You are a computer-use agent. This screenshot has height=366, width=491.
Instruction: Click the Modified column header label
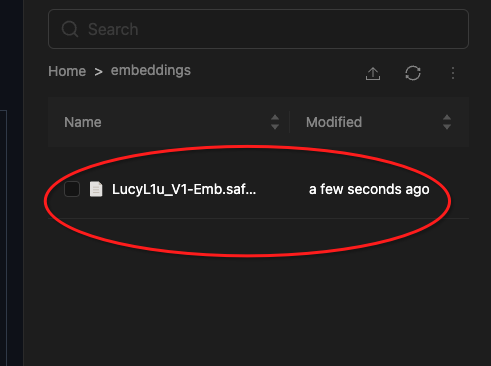point(334,122)
